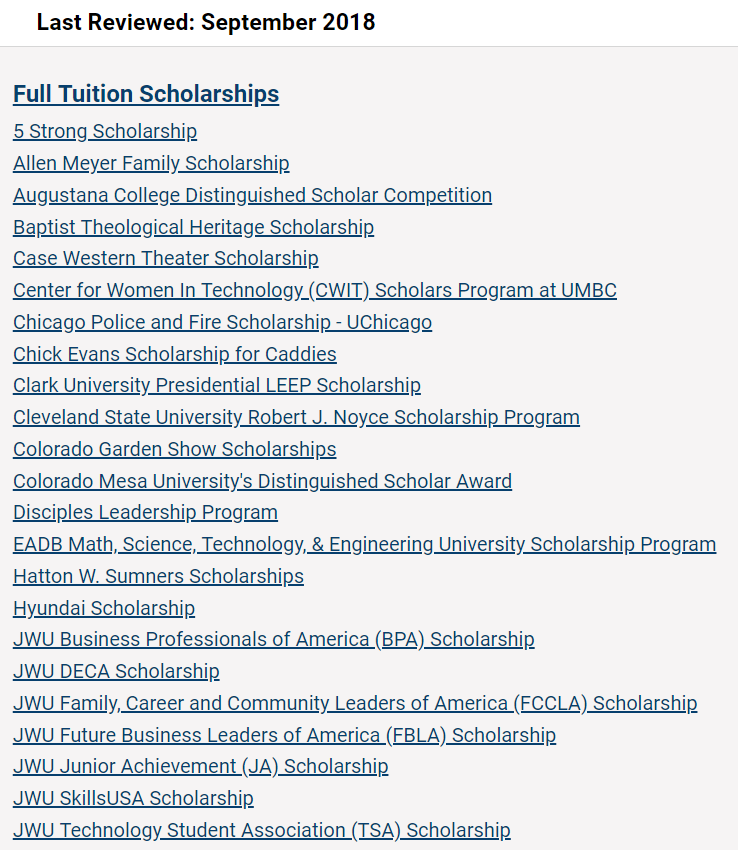Open JWU Technology Student Association Scholarship
The height and width of the screenshot is (850, 738).
261,830
